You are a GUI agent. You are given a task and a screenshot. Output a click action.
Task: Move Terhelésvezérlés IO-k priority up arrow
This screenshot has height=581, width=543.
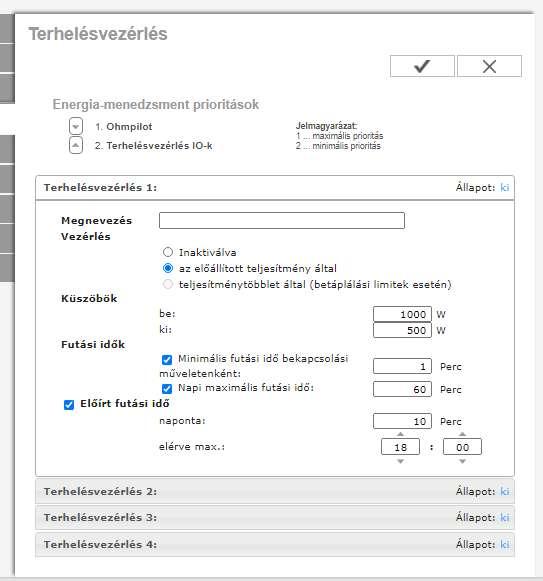tap(76, 145)
